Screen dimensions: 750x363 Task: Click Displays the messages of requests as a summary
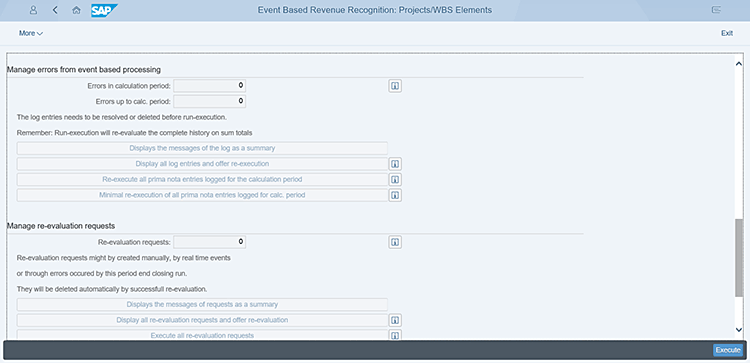click(x=202, y=304)
